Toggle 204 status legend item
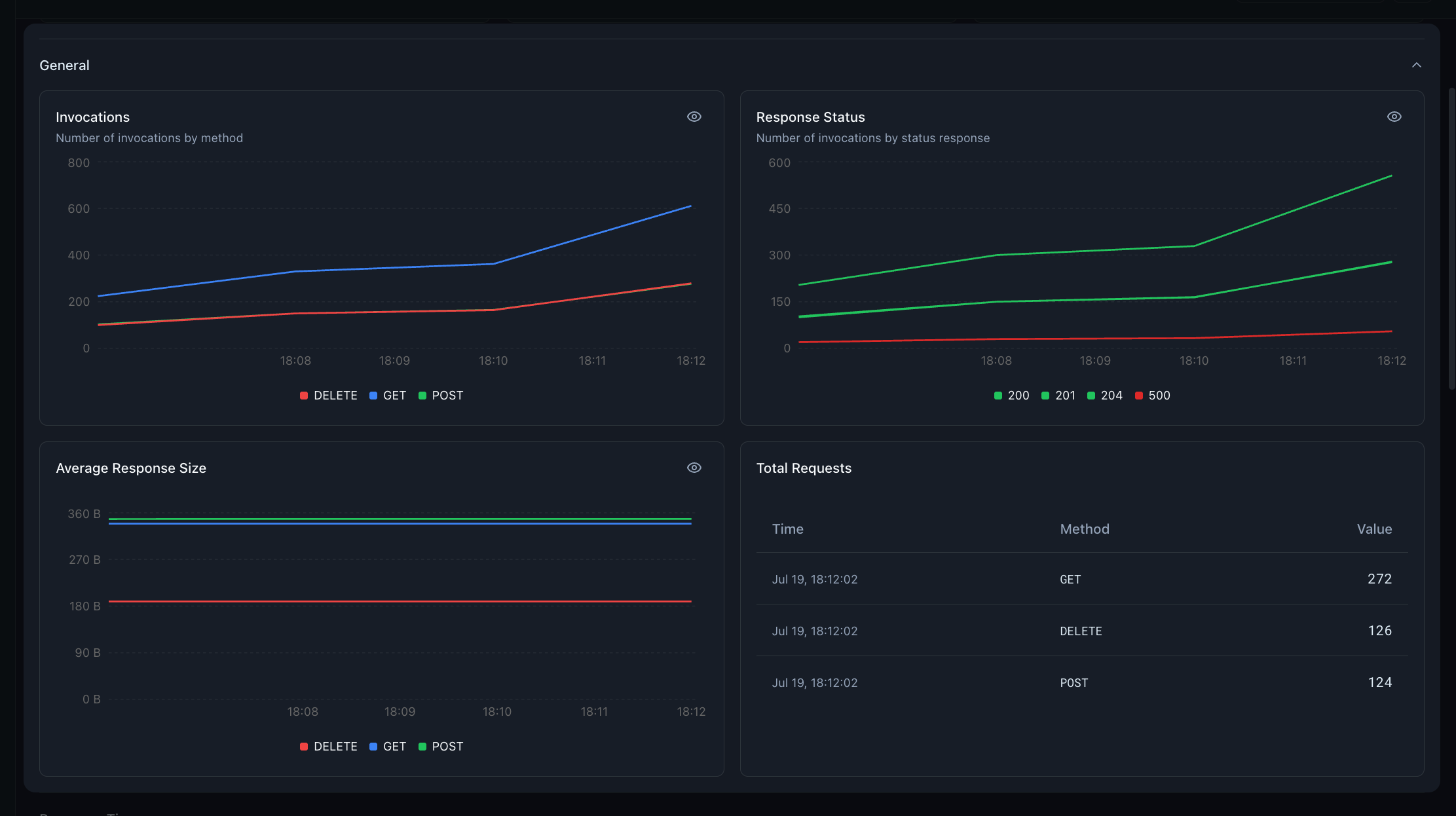Image resolution: width=1456 pixels, height=816 pixels. tap(1104, 396)
